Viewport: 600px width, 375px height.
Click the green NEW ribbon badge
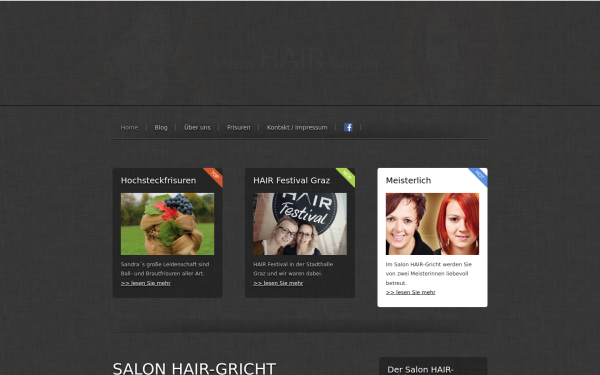point(347,176)
